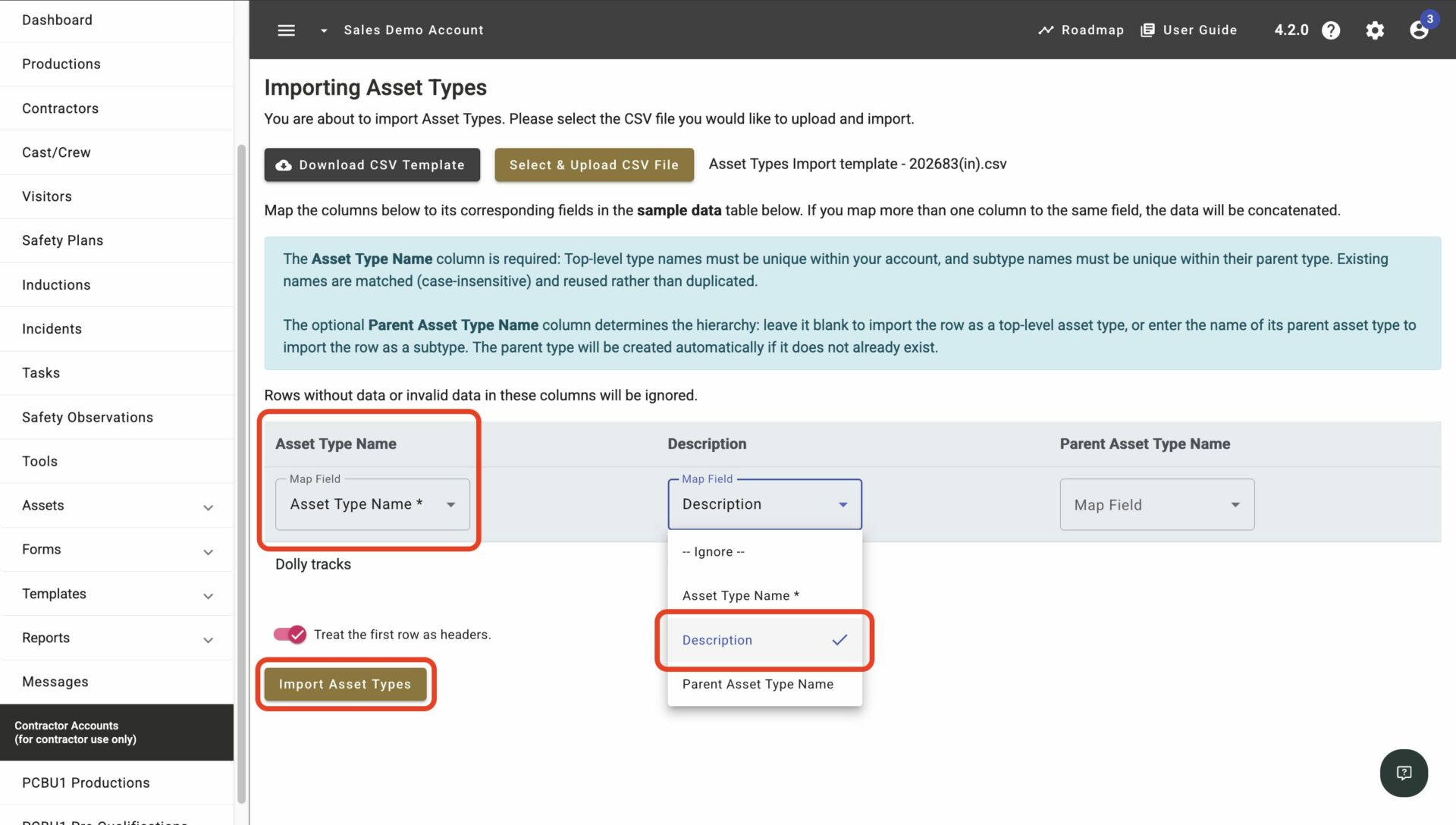Open the user profile account icon
The width and height of the screenshot is (1456, 825).
point(1419,30)
